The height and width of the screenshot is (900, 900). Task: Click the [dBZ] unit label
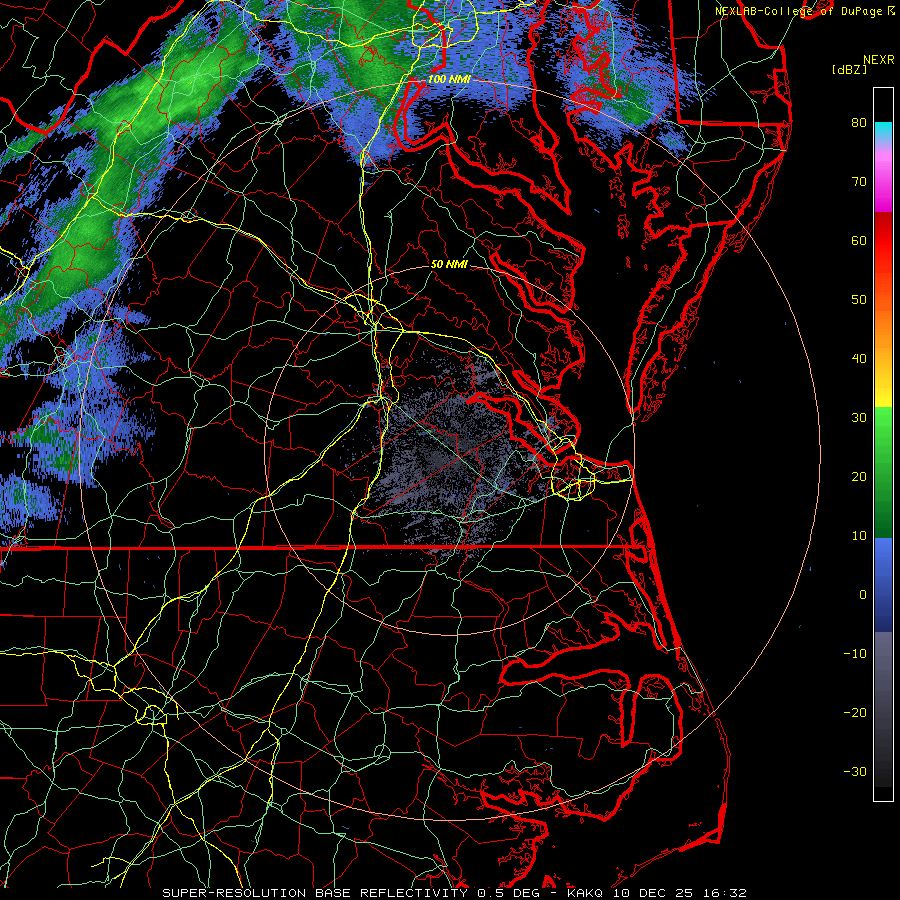849,69
